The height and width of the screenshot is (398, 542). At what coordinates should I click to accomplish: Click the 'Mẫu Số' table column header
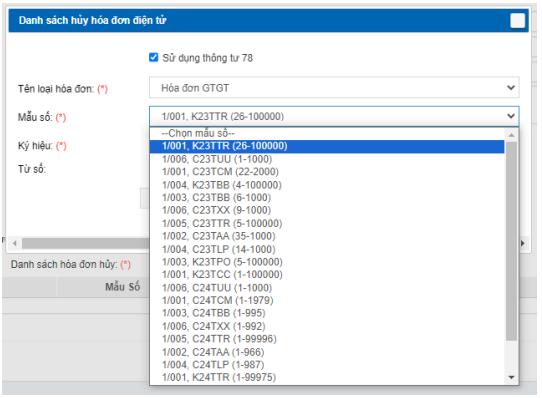click(123, 287)
